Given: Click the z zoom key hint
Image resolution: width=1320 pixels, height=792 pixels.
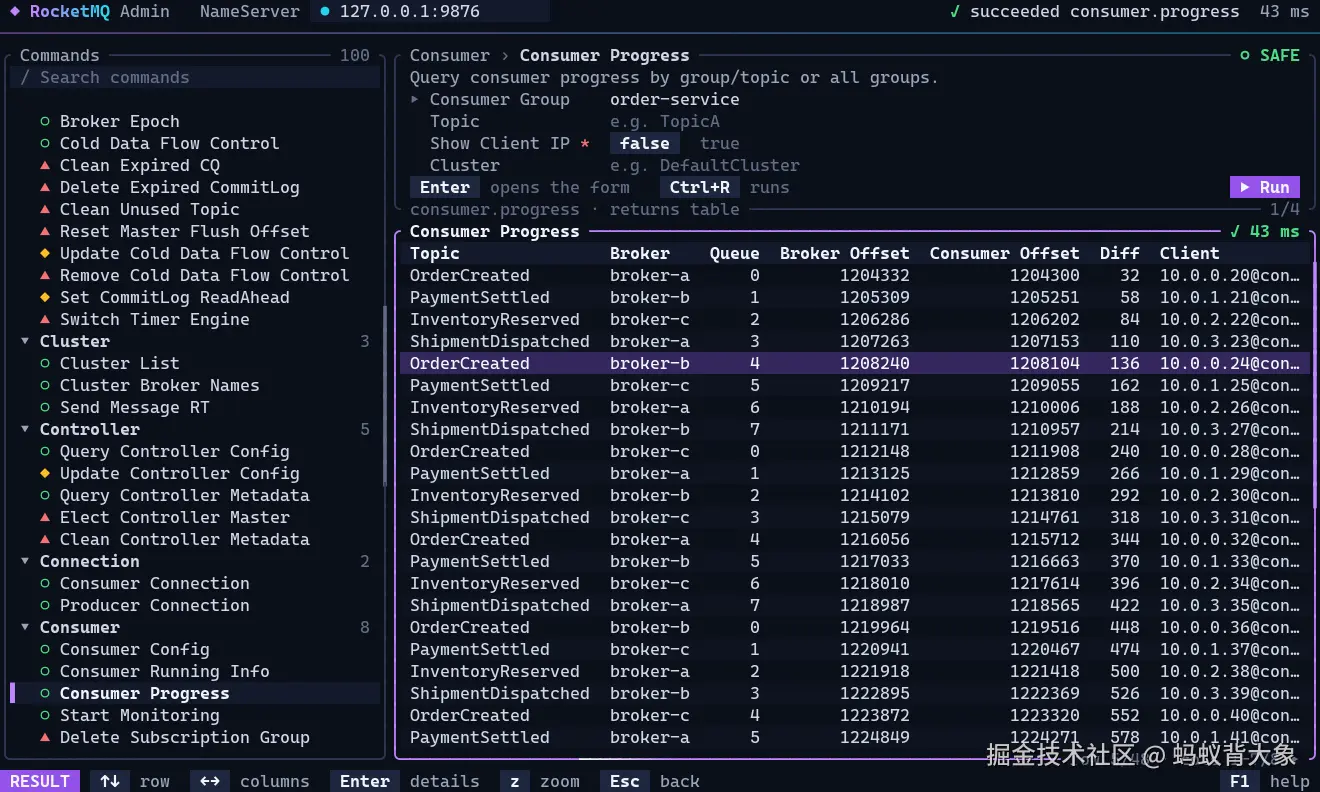Looking at the screenshot, I should point(515,781).
